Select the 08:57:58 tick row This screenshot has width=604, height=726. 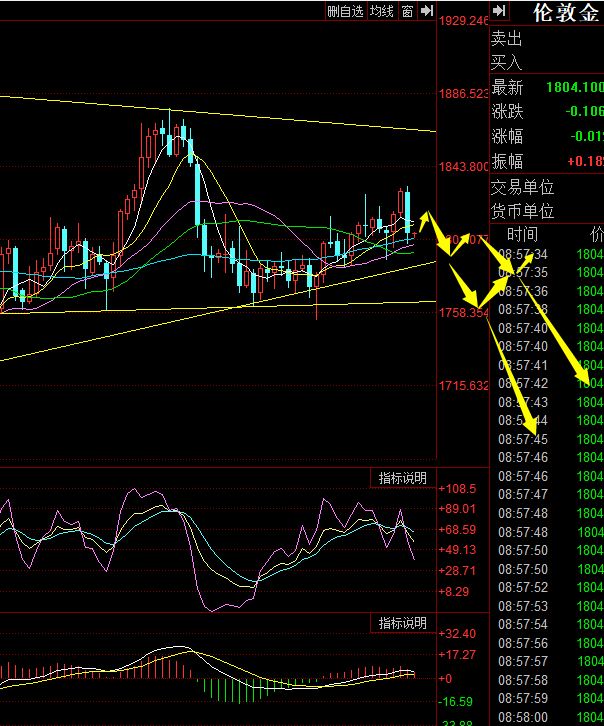click(547, 680)
